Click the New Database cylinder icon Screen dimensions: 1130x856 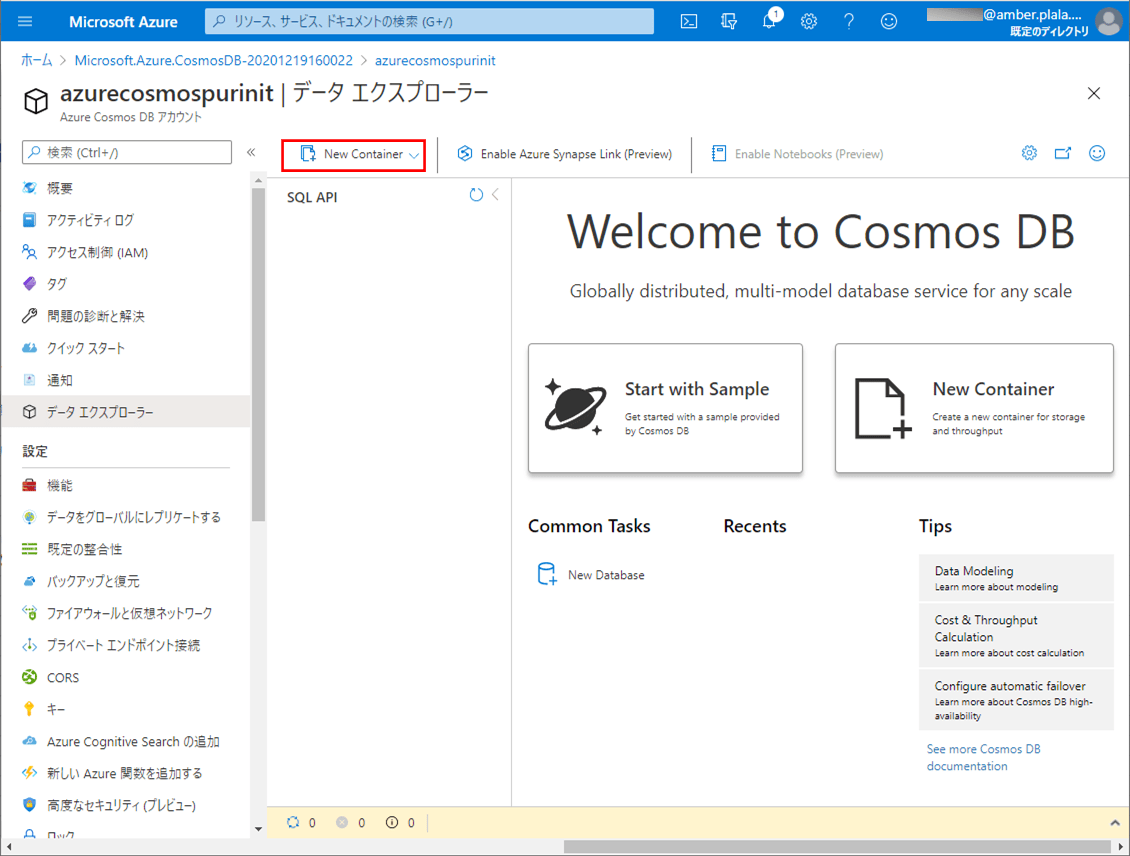point(547,574)
